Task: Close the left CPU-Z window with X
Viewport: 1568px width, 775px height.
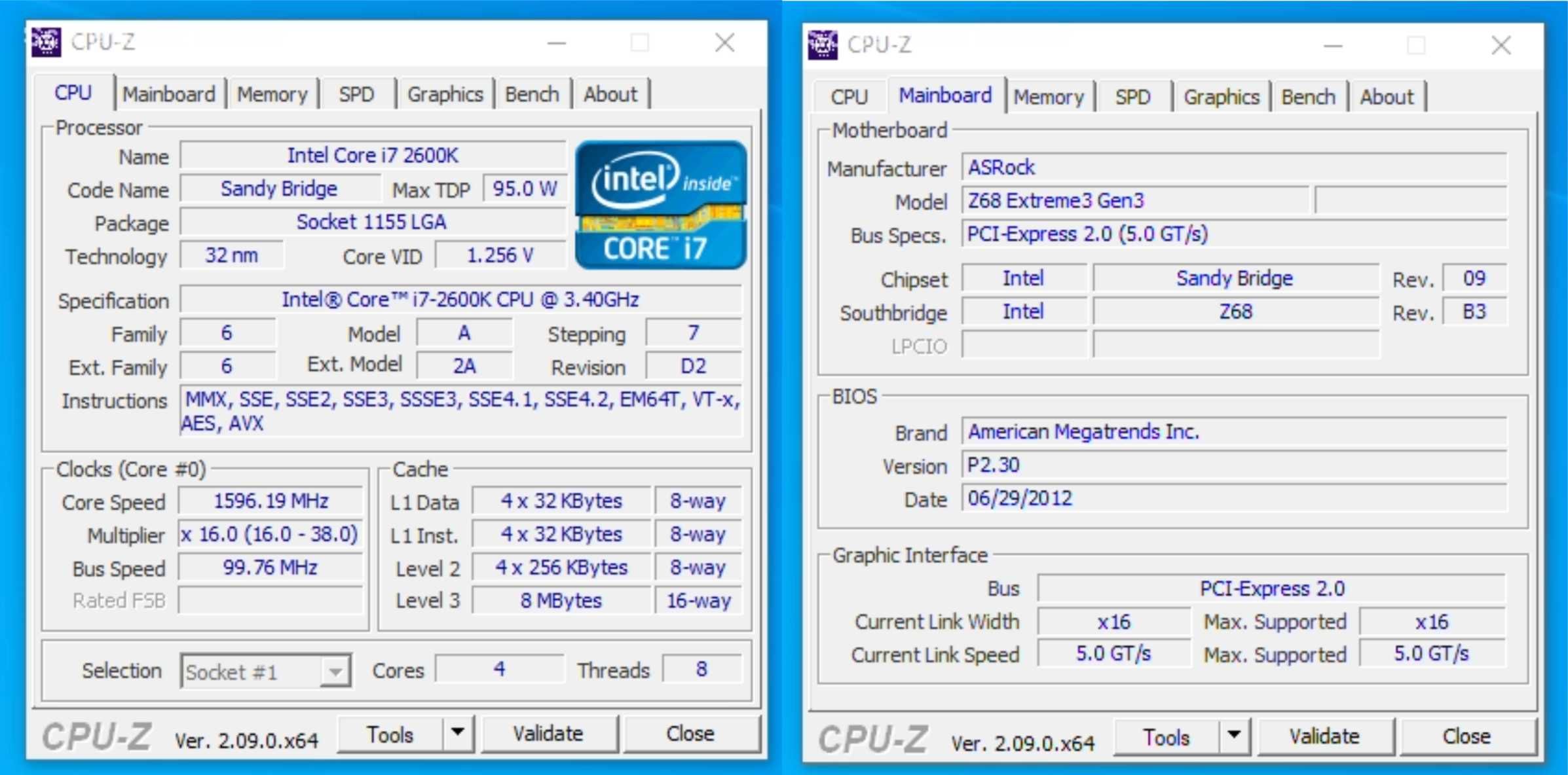Action: click(x=724, y=43)
